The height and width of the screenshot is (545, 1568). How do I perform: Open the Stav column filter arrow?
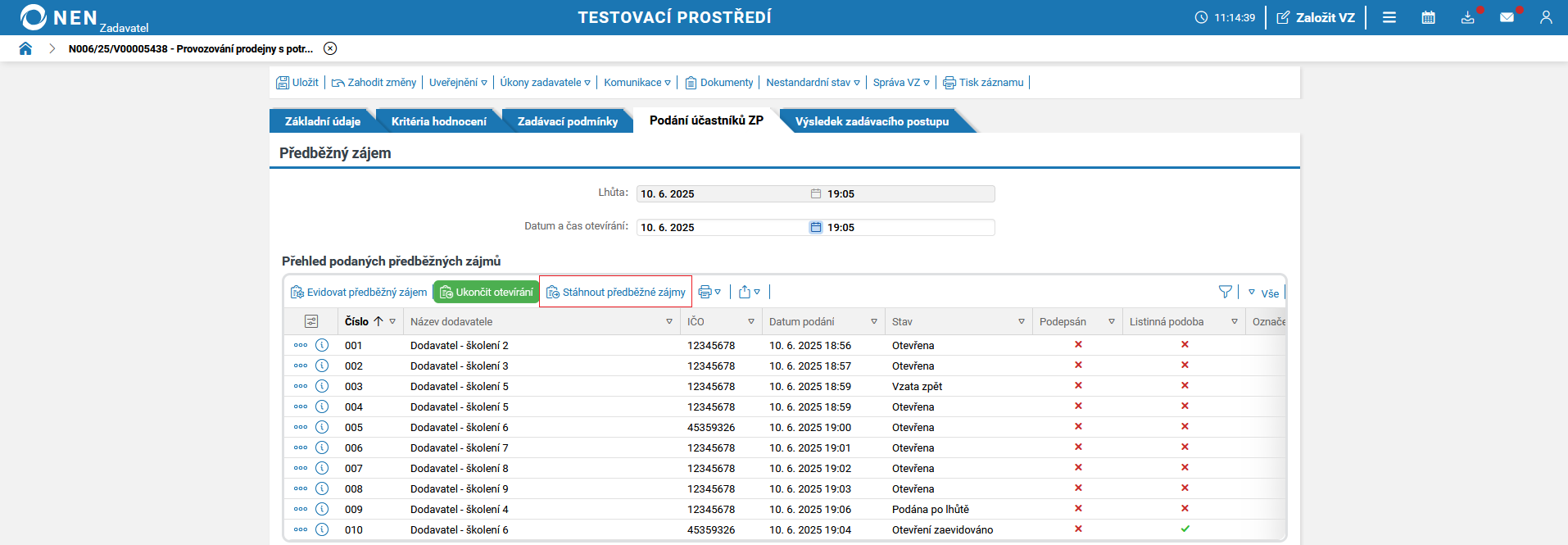click(x=1022, y=321)
